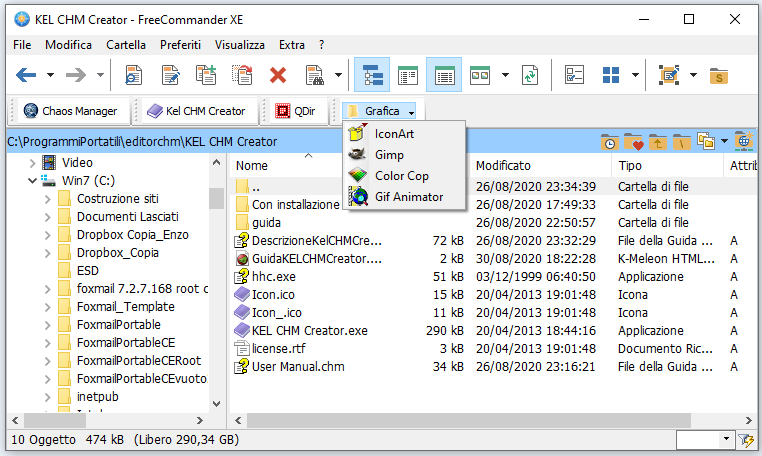The height and width of the screenshot is (456, 762).
Task: Click the folder history clock icon
Action: click(609, 142)
